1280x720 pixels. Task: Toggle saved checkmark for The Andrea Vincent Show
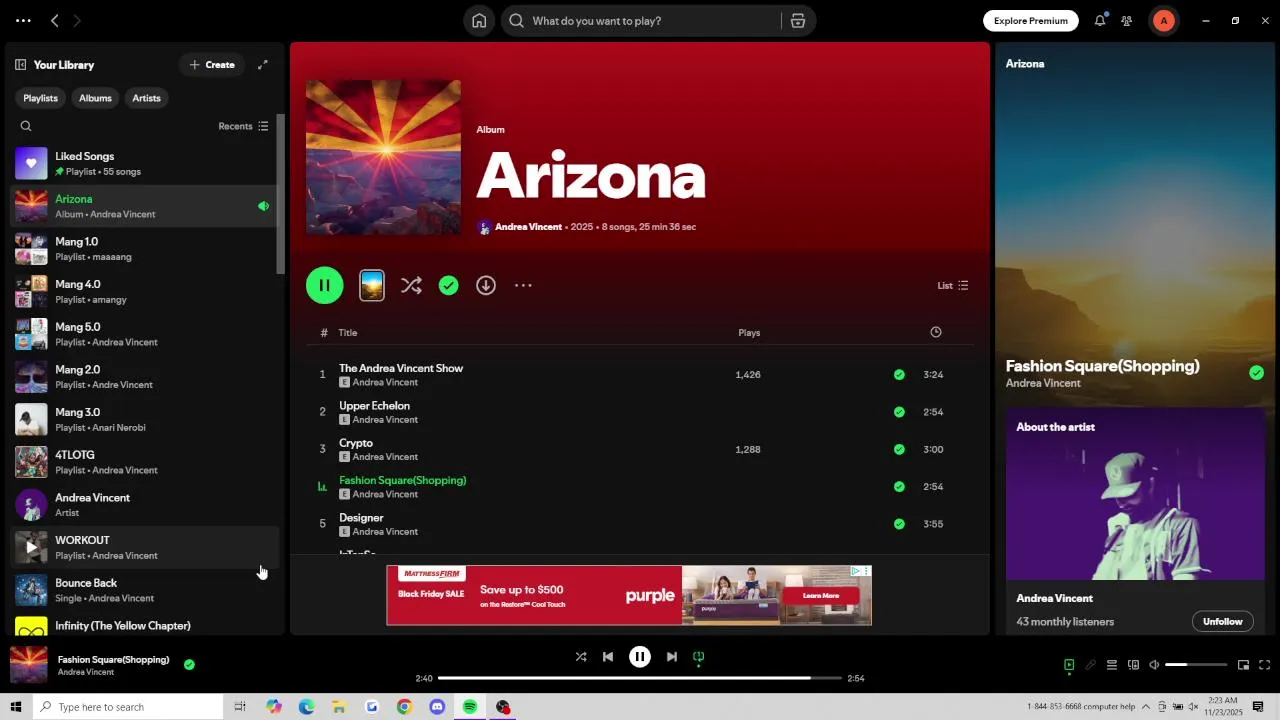[x=899, y=375]
